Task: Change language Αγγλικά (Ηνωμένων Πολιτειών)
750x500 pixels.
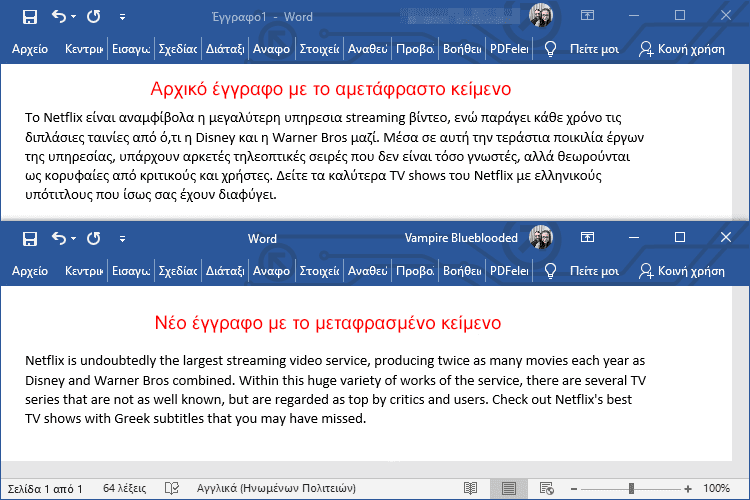Action: (276, 488)
